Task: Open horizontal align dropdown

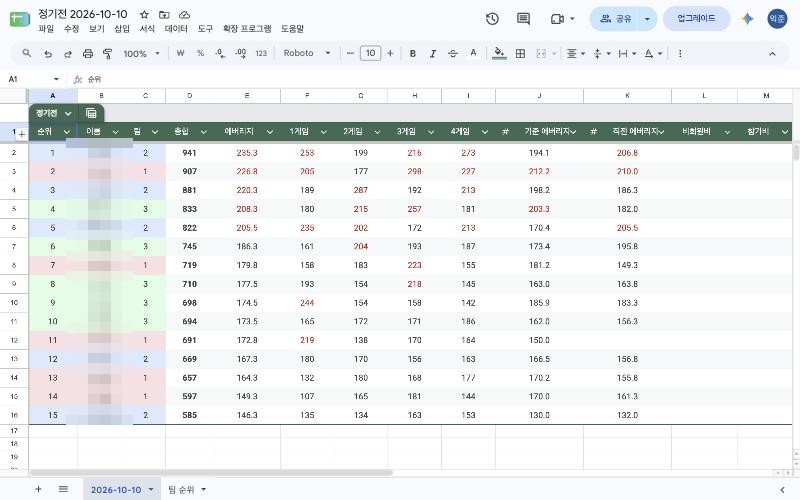Action: (x=576, y=54)
